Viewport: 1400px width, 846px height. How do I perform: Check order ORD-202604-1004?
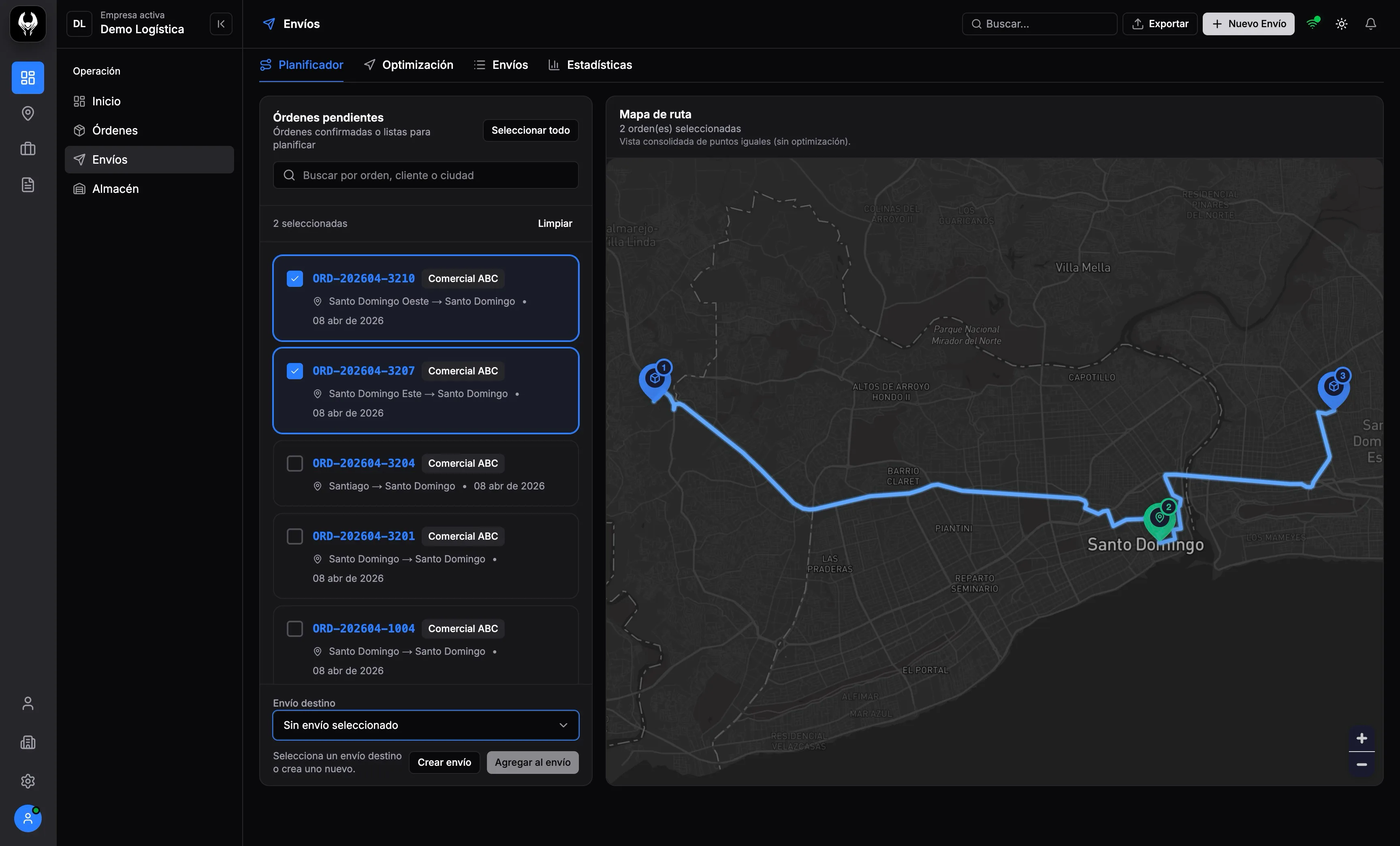(x=295, y=628)
